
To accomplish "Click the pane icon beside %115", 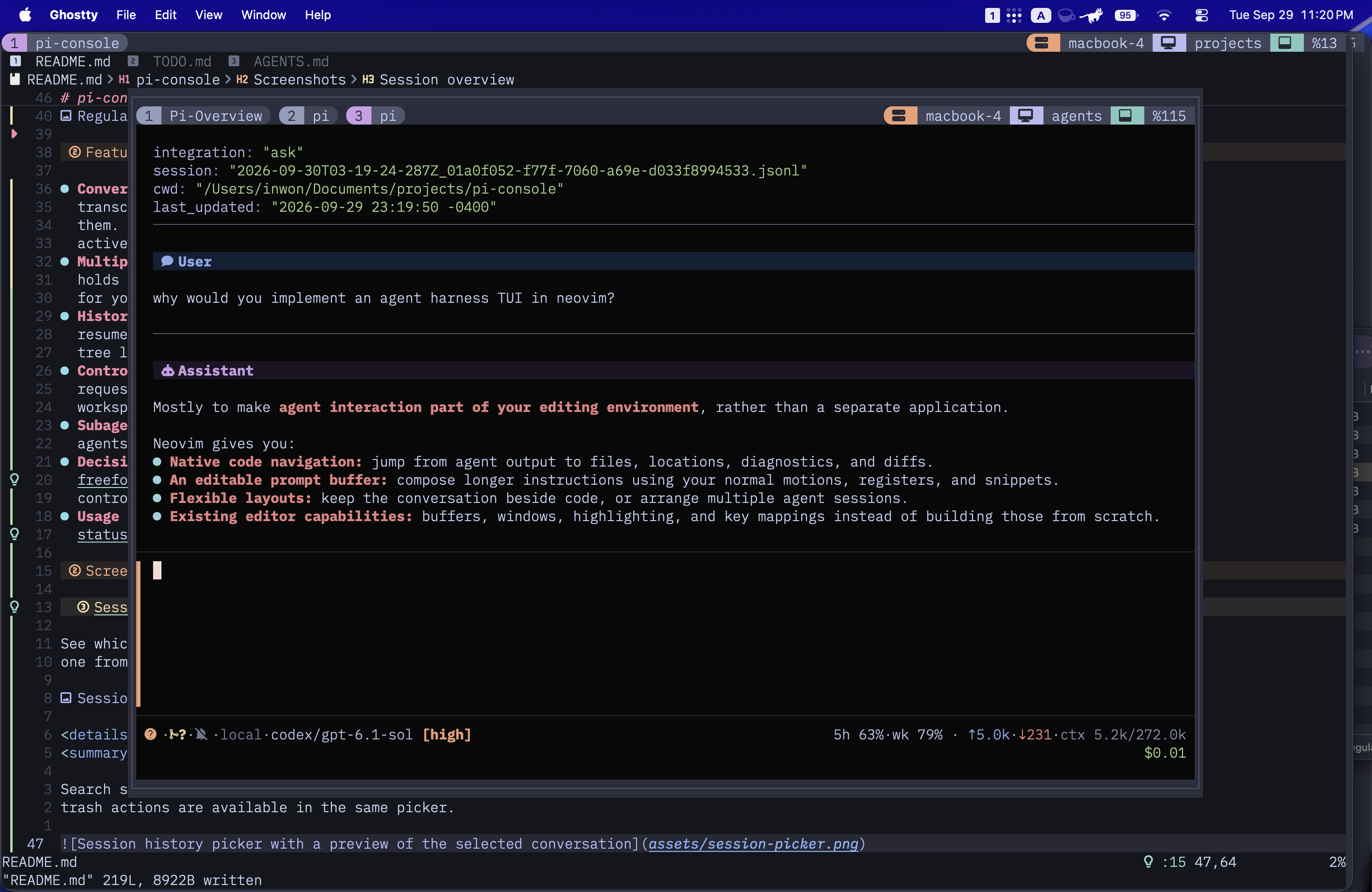I will 1126,116.
